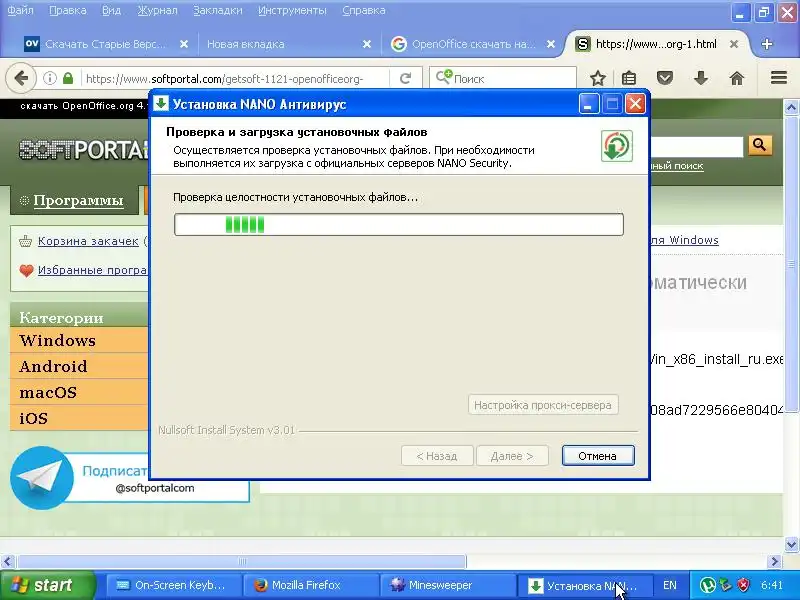Open the Закладки menu
The height and width of the screenshot is (600, 800).
click(x=217, y=10)
